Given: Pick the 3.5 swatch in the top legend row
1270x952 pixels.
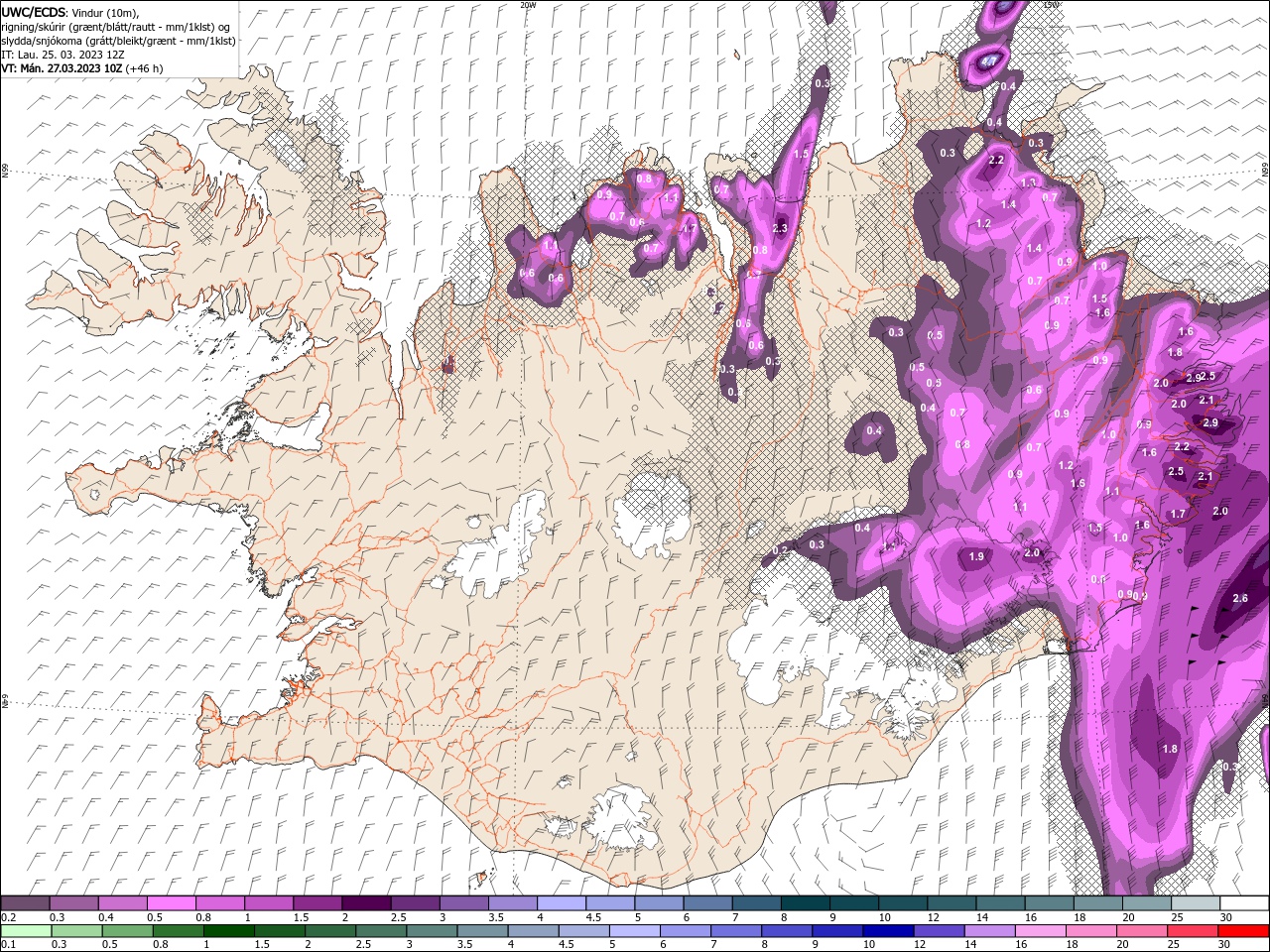Looking at the screenshot, I should point(513,903).
